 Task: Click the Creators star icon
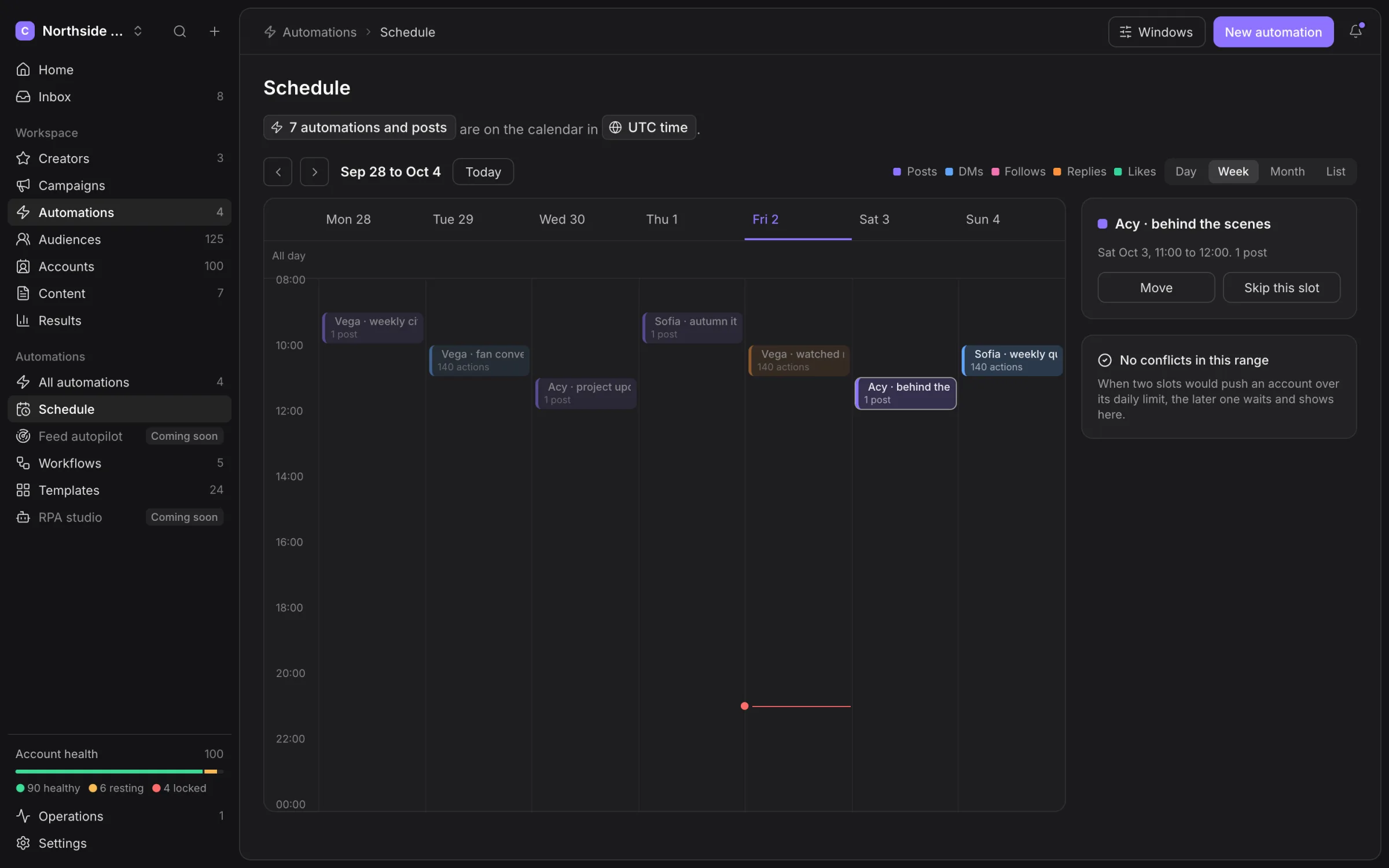pos(23,158)
